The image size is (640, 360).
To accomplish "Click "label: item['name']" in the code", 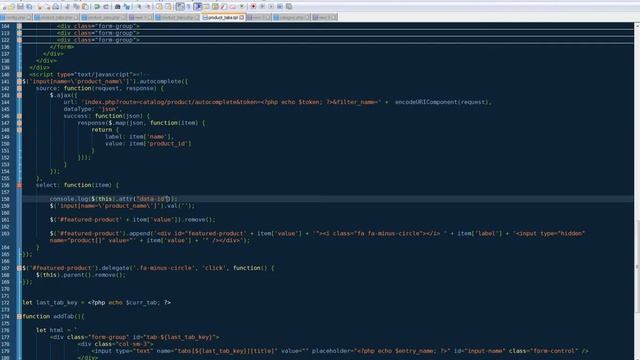I will click(x=139, y=137).
